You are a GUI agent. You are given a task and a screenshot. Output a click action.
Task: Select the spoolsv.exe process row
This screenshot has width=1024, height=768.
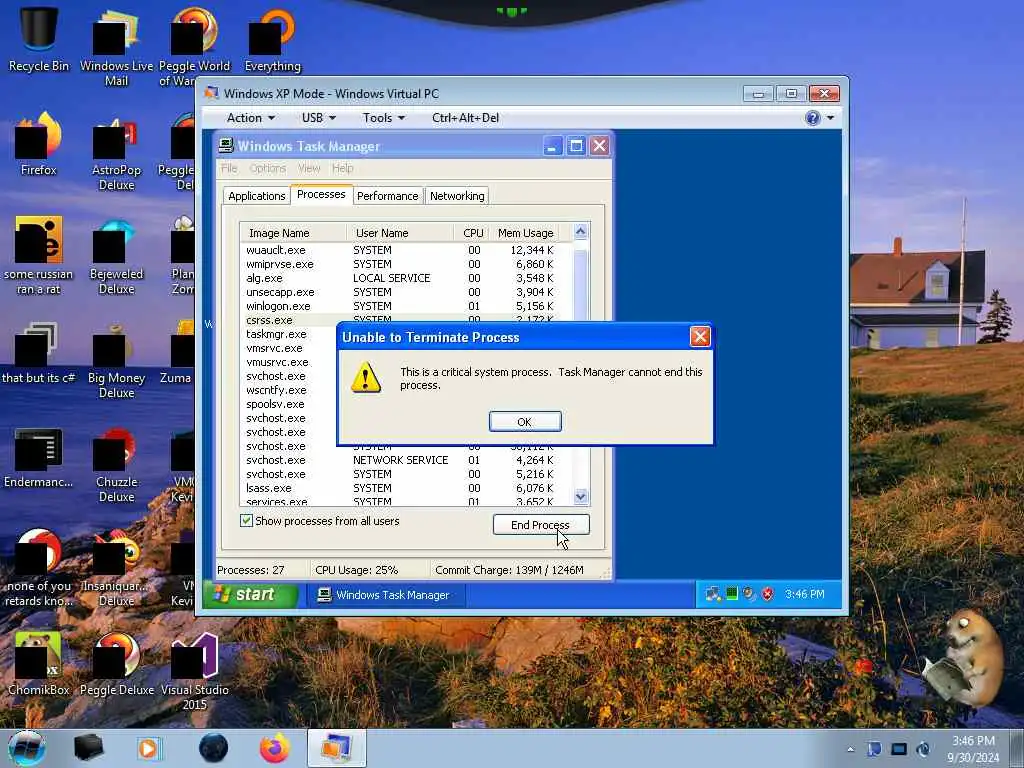[289, 404]
